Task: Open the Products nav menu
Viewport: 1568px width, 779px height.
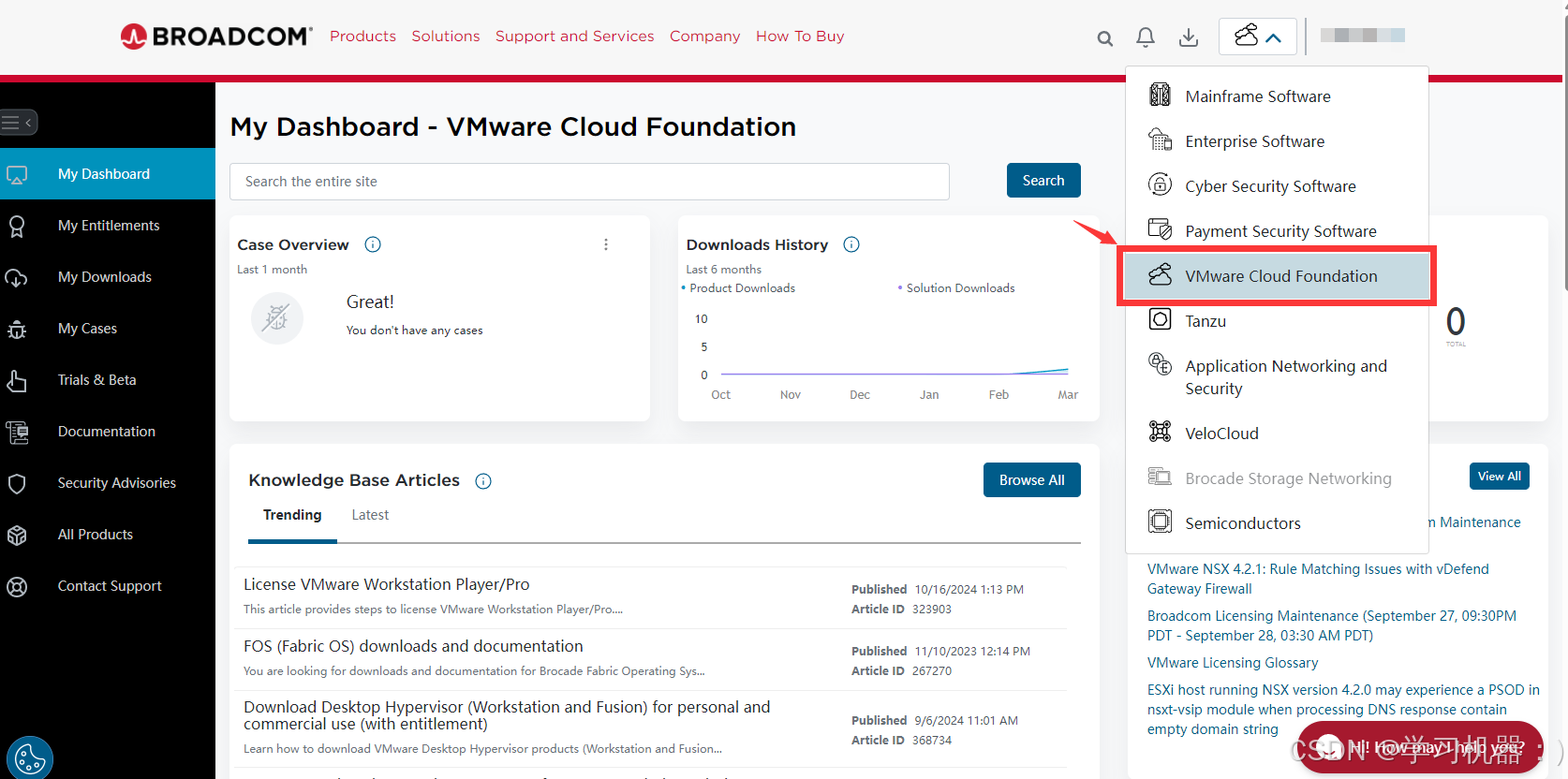Action: click(x=362, y=37)
